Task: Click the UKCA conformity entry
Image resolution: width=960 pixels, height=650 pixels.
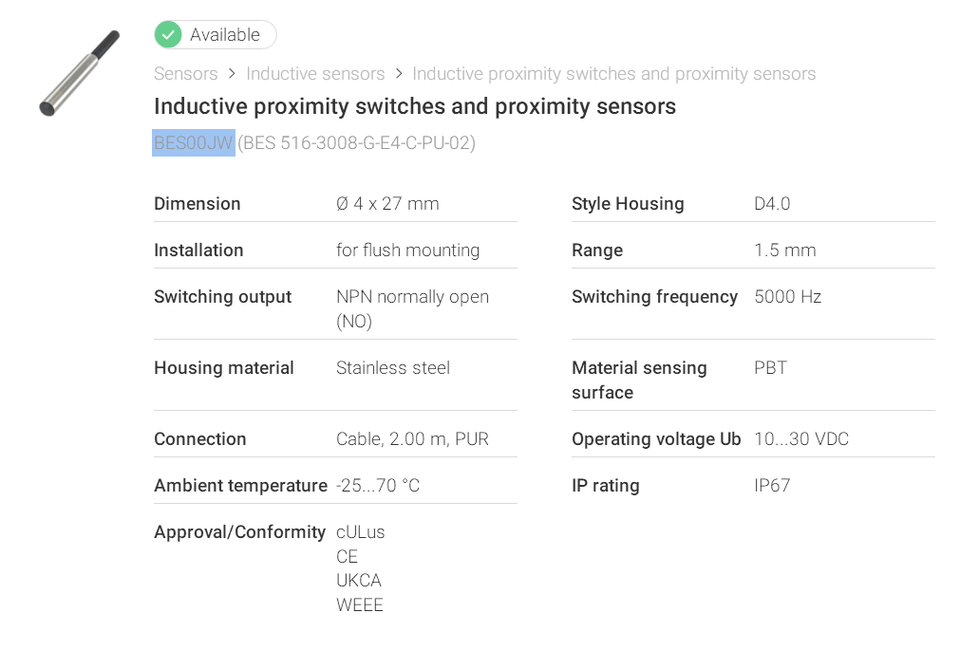Action: (x=359, y=580)
